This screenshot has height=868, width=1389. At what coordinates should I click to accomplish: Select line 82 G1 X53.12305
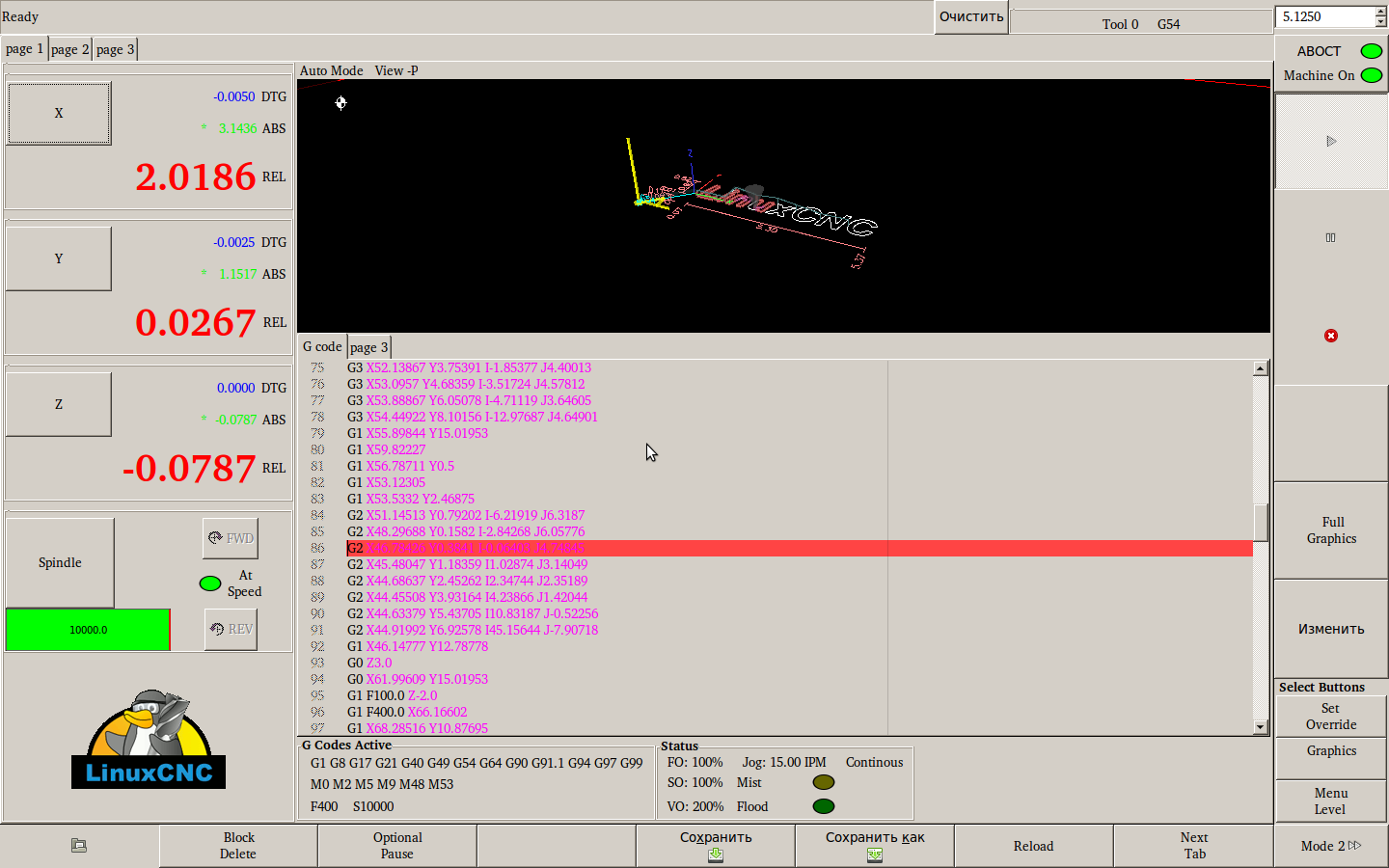[x=386, y=482]
